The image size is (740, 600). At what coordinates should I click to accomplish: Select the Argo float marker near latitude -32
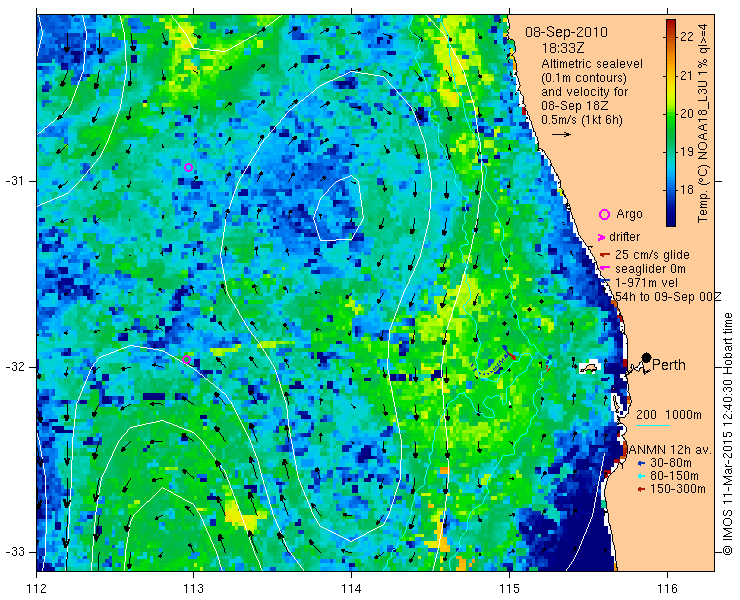click(186, 359)
